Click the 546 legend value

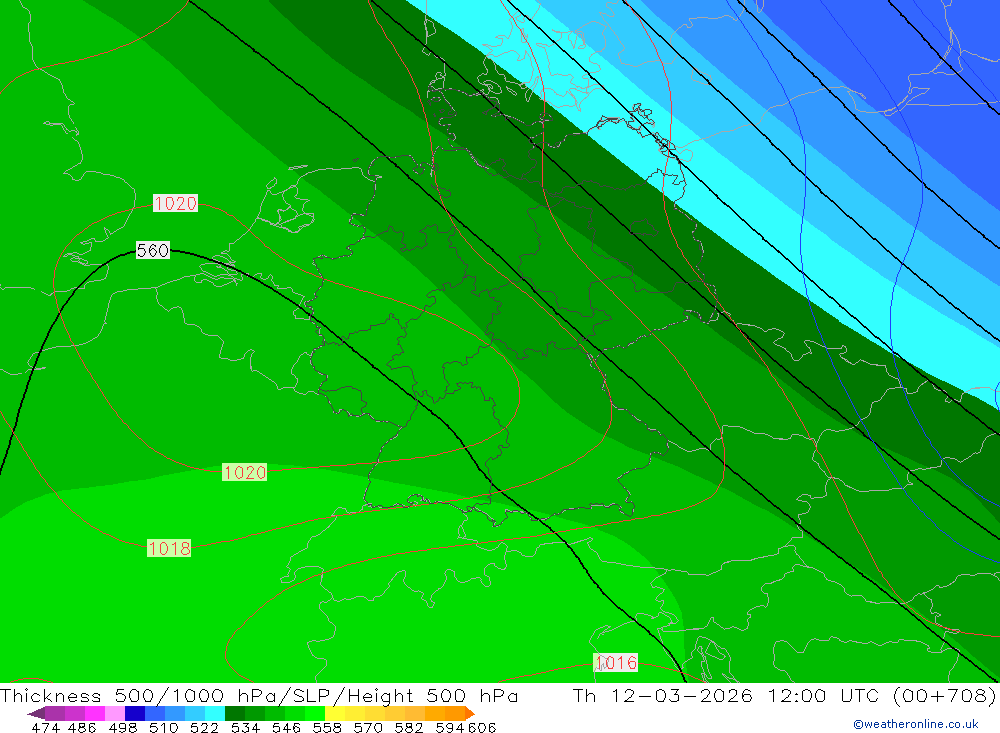point(286,727)
